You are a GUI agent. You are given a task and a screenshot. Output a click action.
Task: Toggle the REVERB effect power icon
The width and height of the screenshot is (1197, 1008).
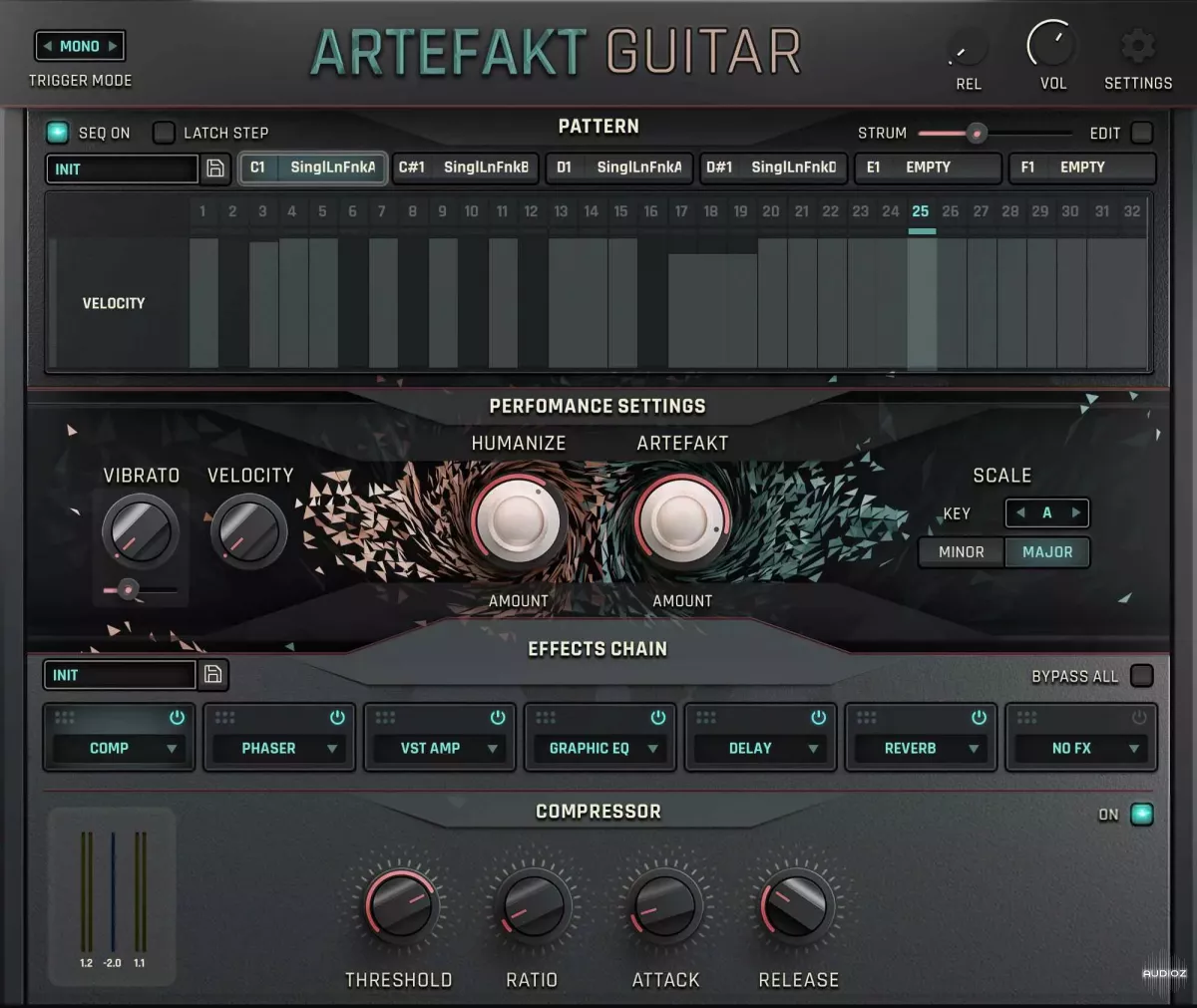click(x=979, y=718)
